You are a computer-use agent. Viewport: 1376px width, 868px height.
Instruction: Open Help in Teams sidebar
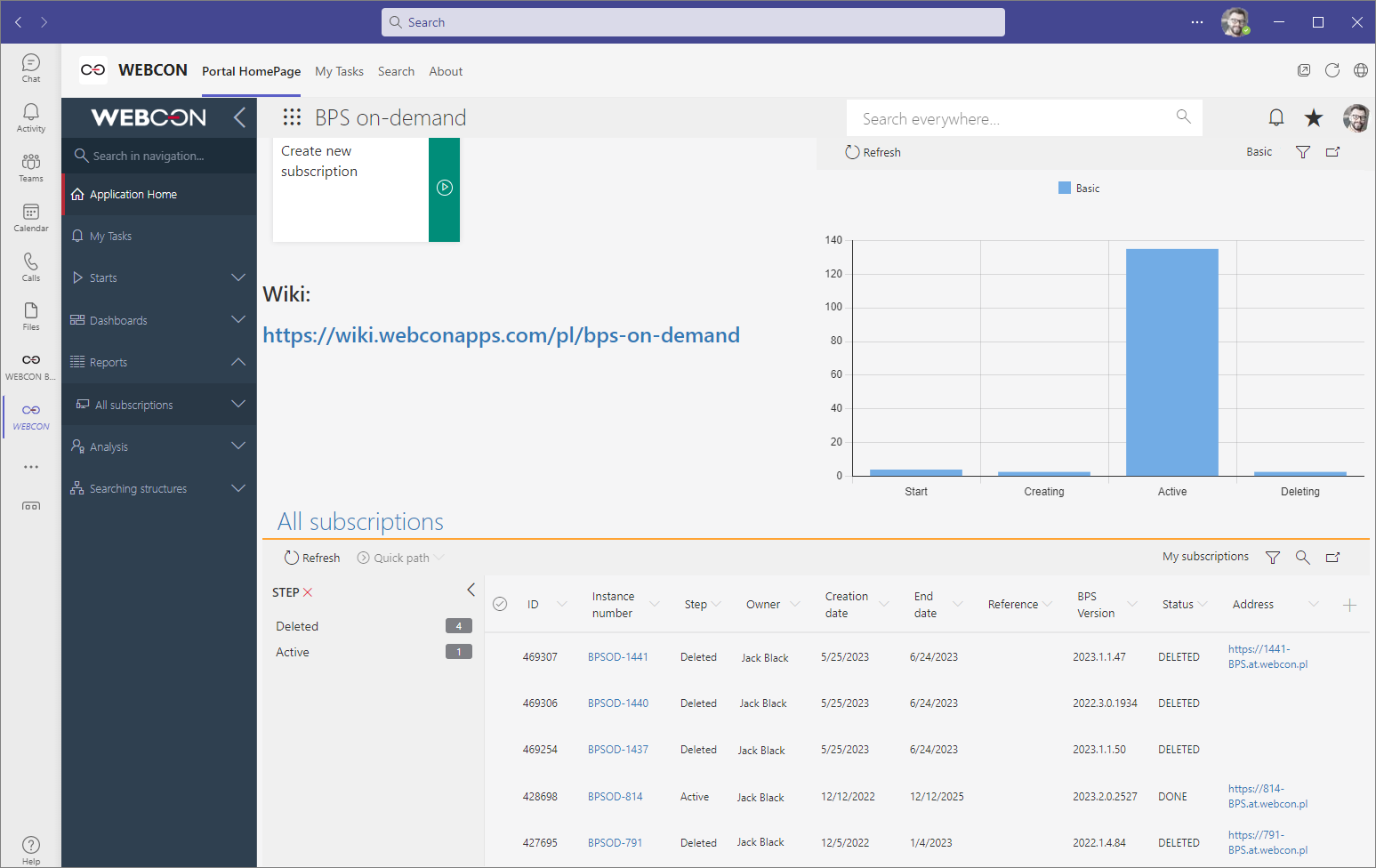tap(31, 849)
